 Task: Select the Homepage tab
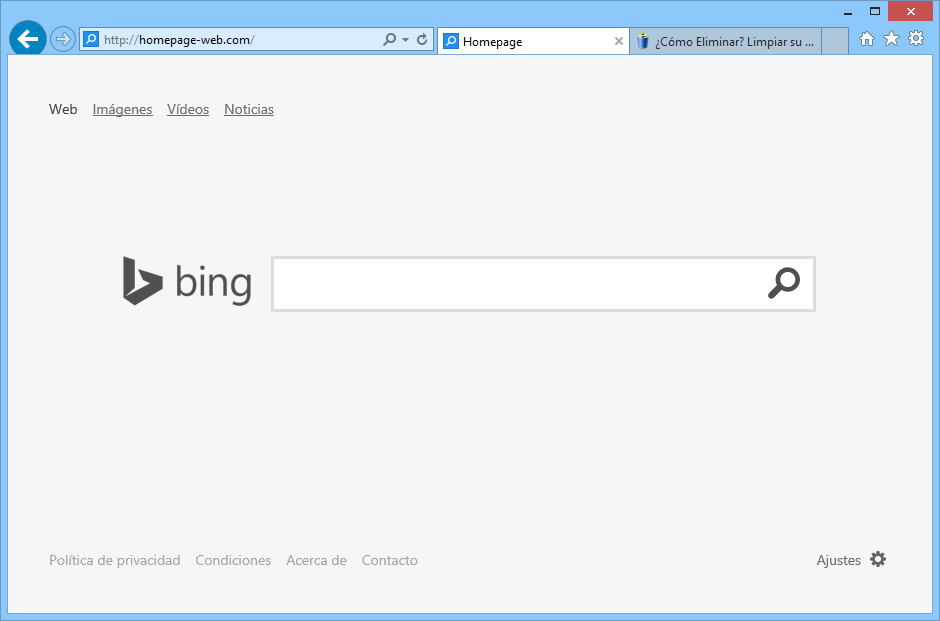tap(534, 41)
